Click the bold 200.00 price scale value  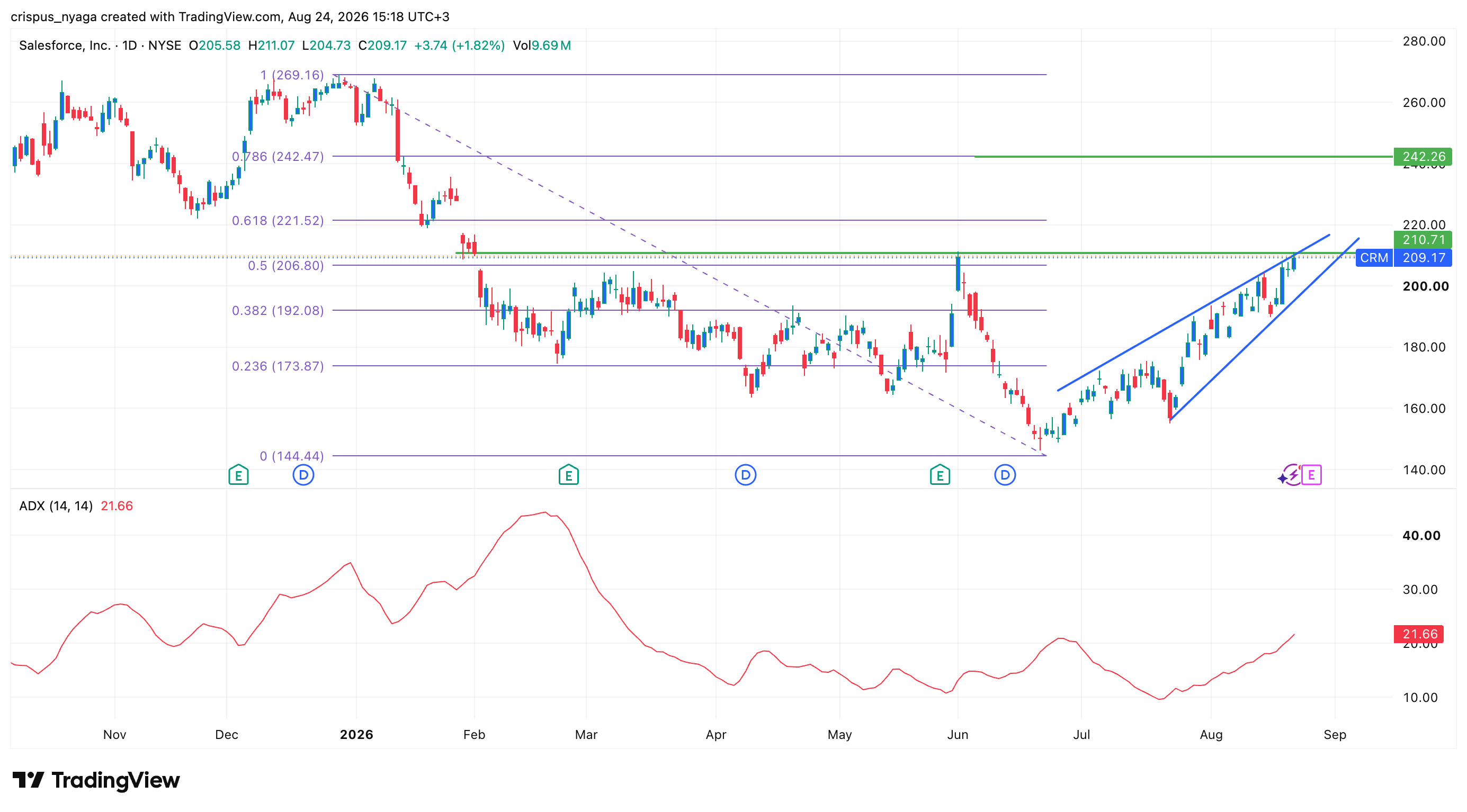[x=1426, y=286]
